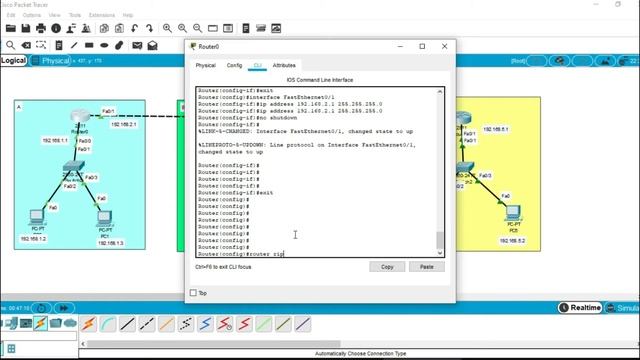
Task: Click Power Cycle Devices button
Action: [41, 308]
